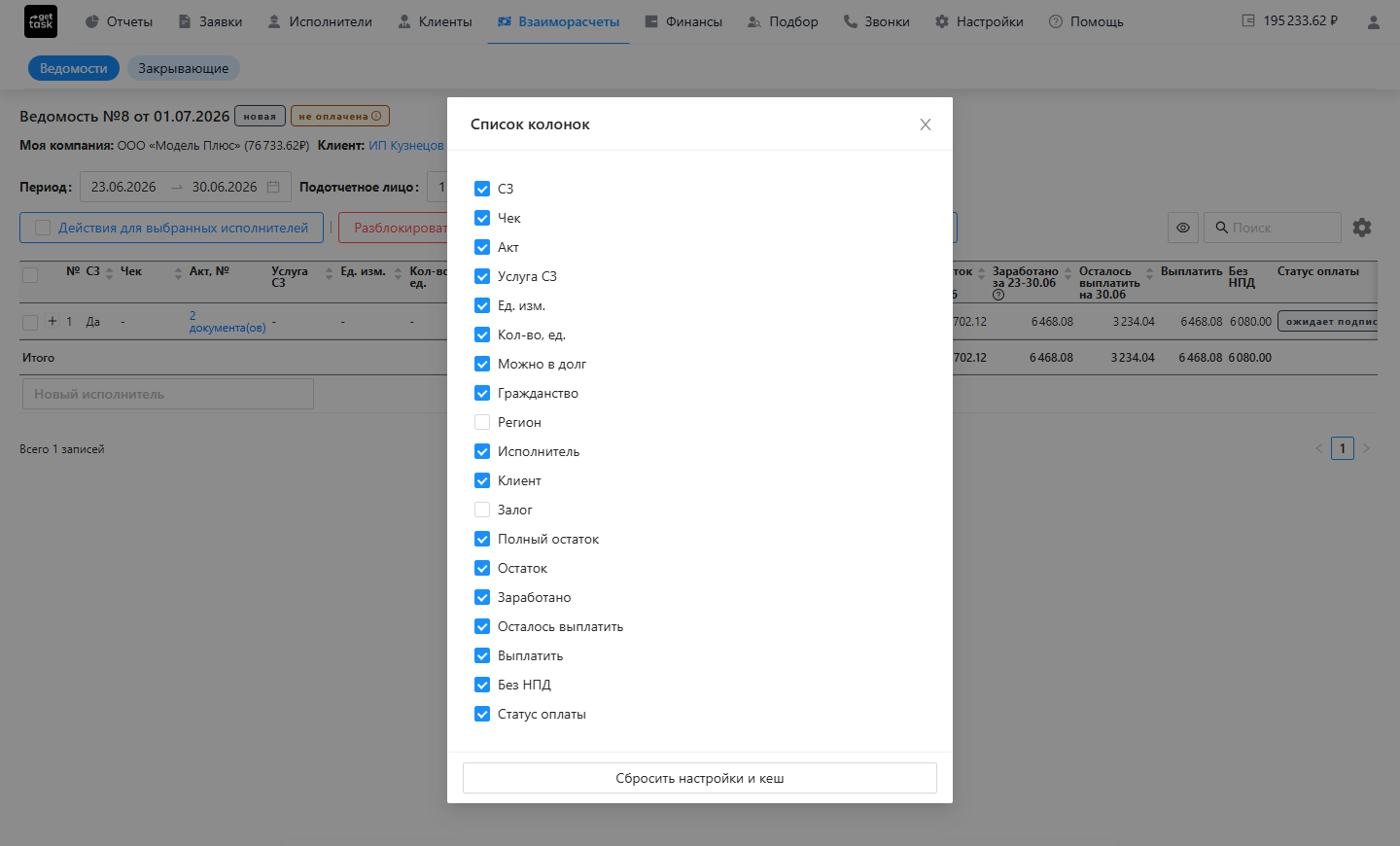Click the ожидает подпис status badge
The image size is (1400, 846).
click(1328, 321)
